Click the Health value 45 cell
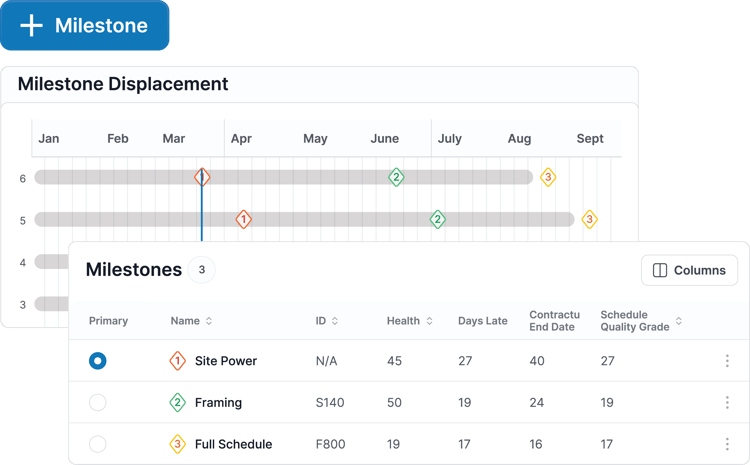750x465 pixels. pyautogui.click(x=394, y=361)
